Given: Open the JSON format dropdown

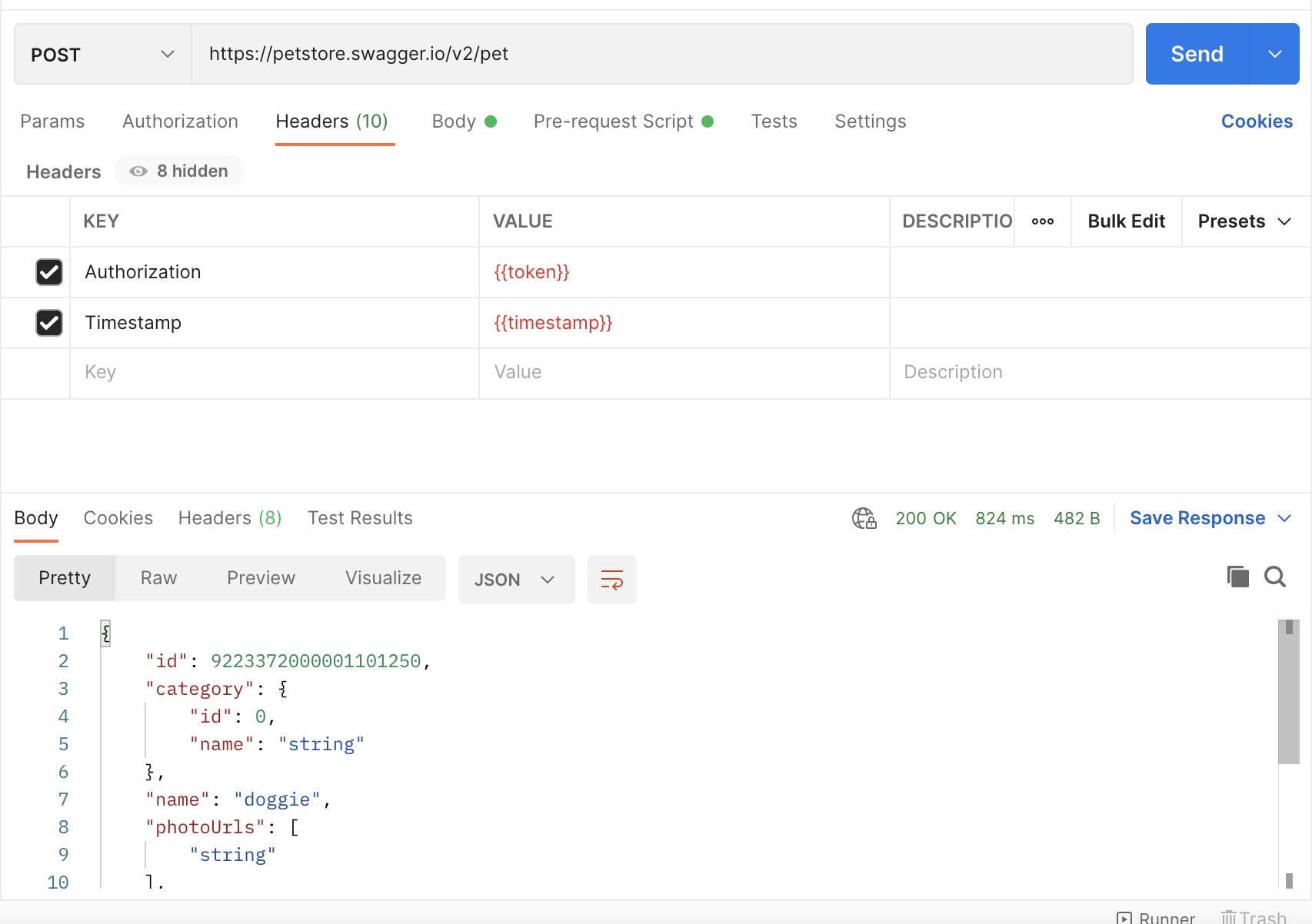Looking at the screenshot, I should [516, 579].
